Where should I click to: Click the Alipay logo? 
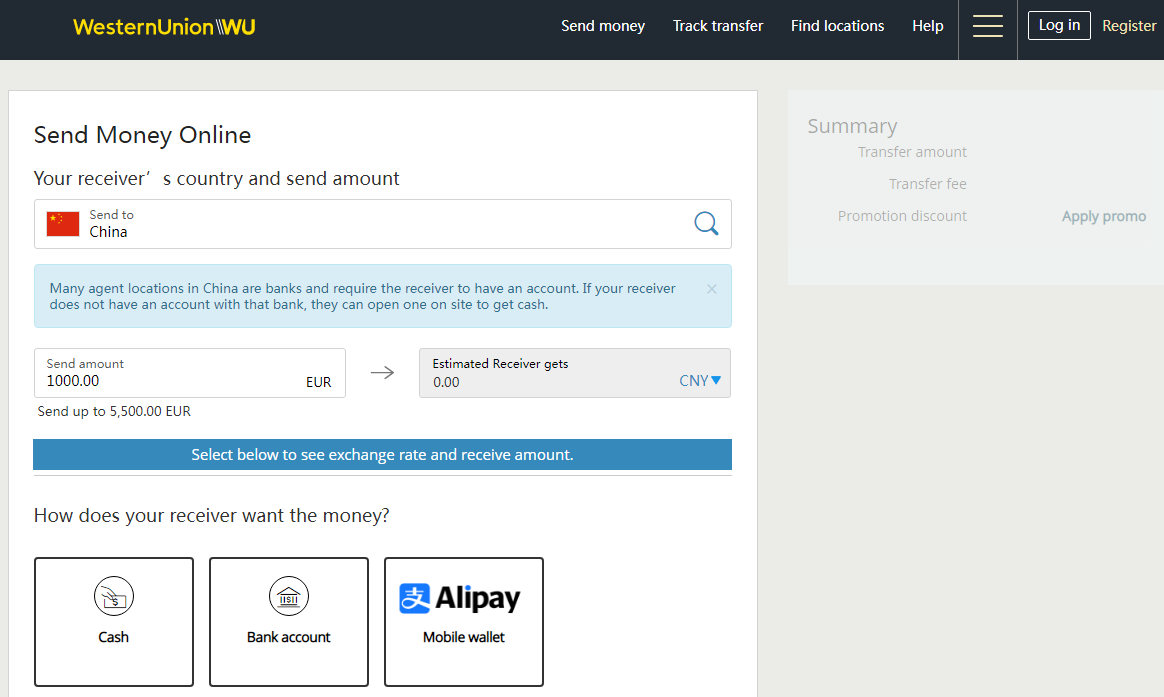[x=460, y=598]
